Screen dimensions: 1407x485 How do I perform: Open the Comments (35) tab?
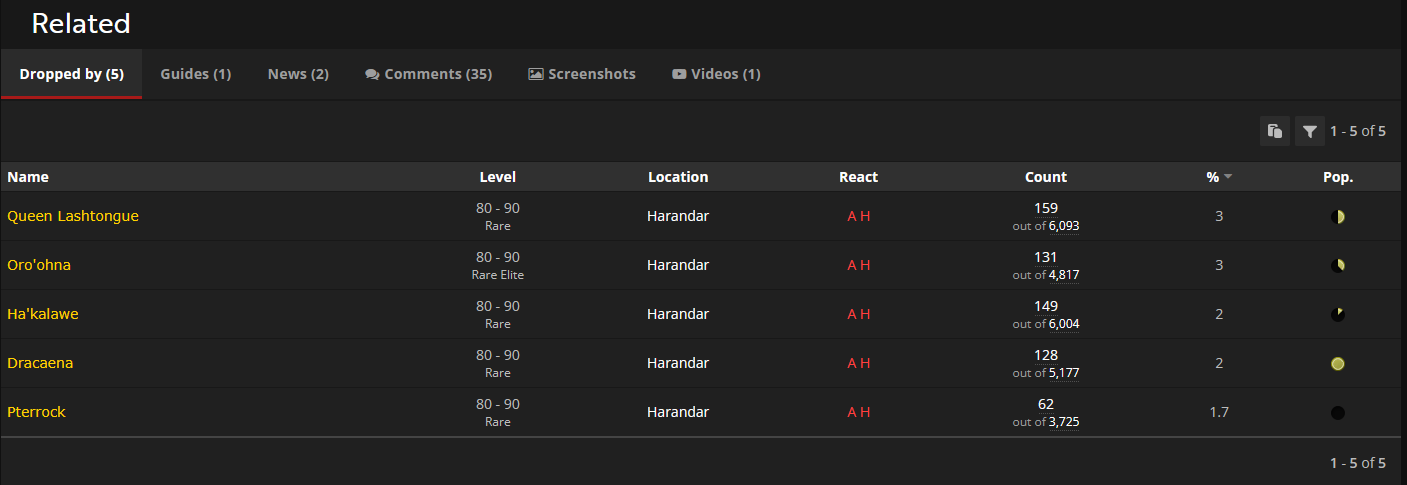pyautogui.click(x=429, y=74)
